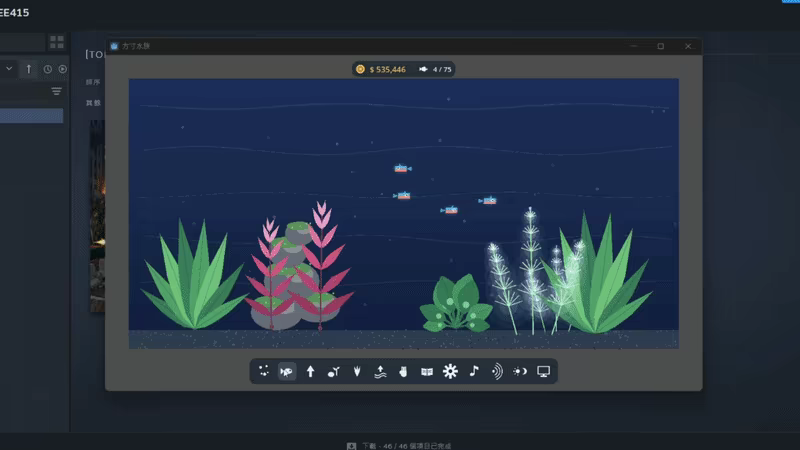Switch day and night with sun-moon icon
Image resolution: width=800 pixels, height=450 pixels.
[520, 371]
